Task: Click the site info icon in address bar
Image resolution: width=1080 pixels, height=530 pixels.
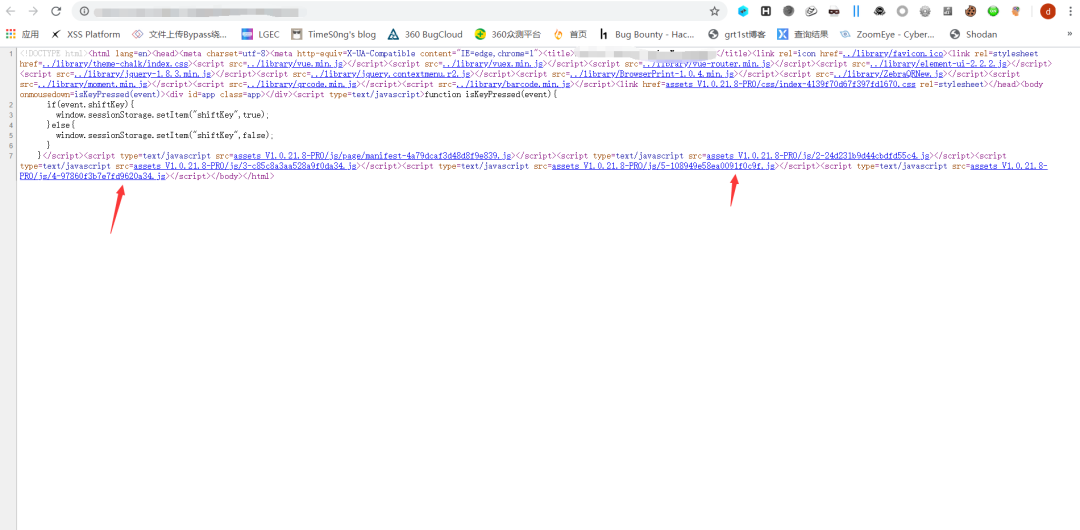Action: 85,11
